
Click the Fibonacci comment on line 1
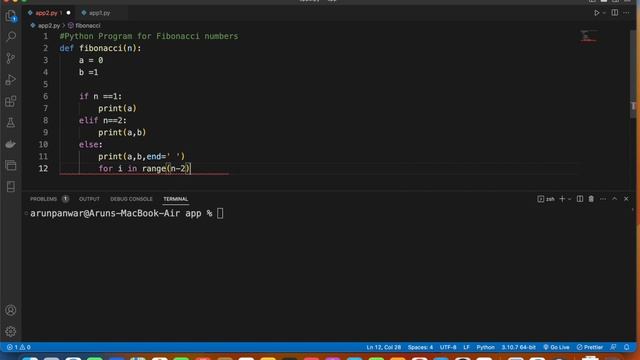(x=149, y=36)
